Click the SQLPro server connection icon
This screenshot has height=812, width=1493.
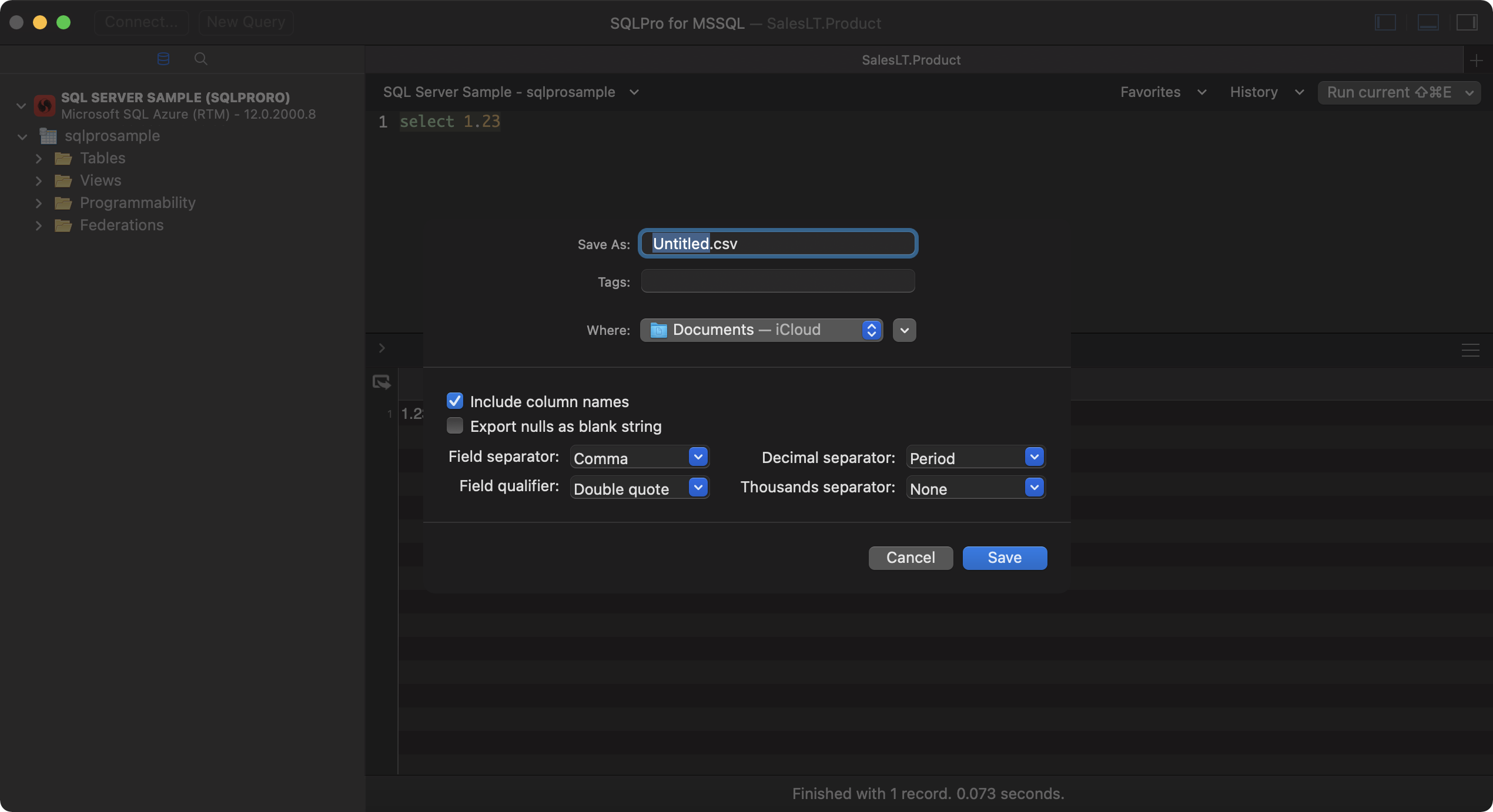(45, 105)
